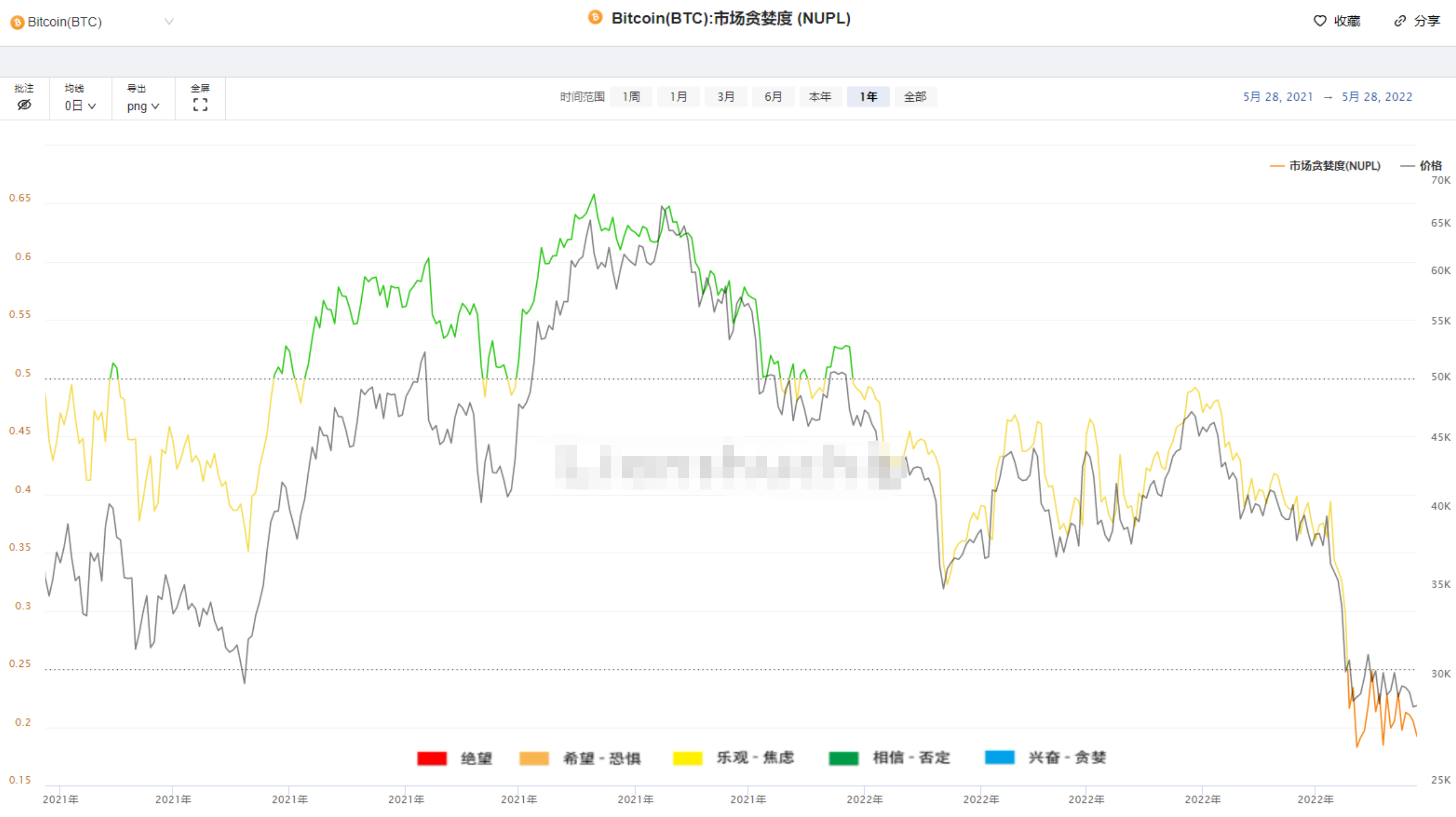Select the 3月 time range

(x=726, y=97)
